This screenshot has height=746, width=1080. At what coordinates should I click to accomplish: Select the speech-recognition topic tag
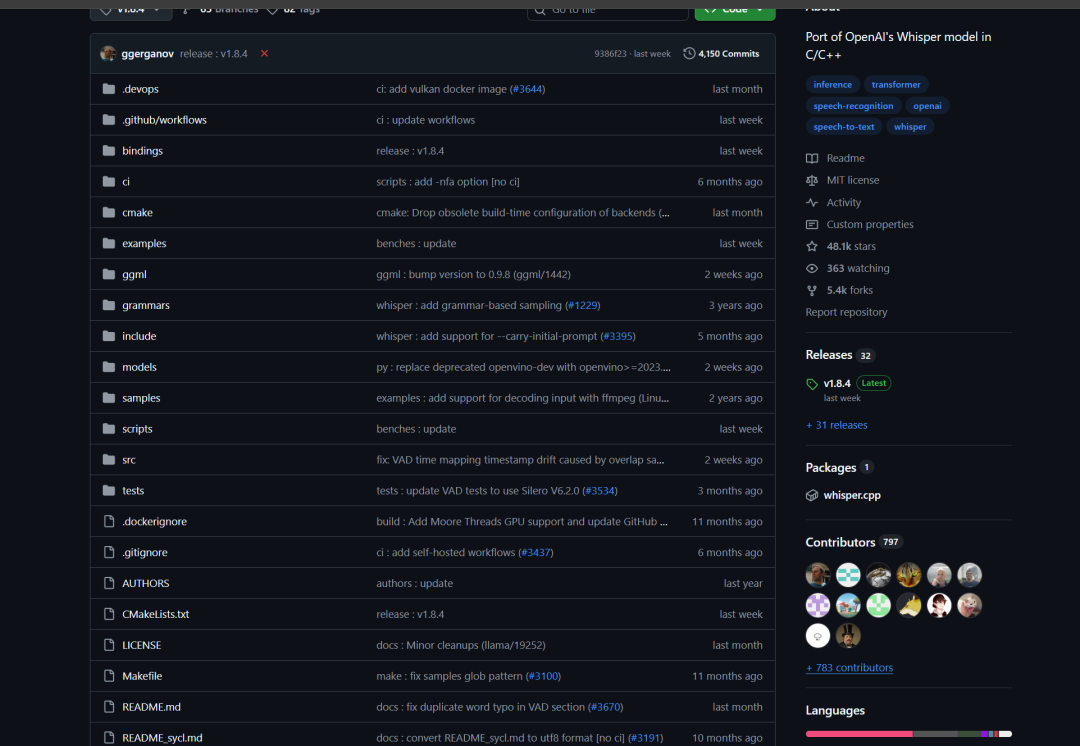[x=853, y=106]
